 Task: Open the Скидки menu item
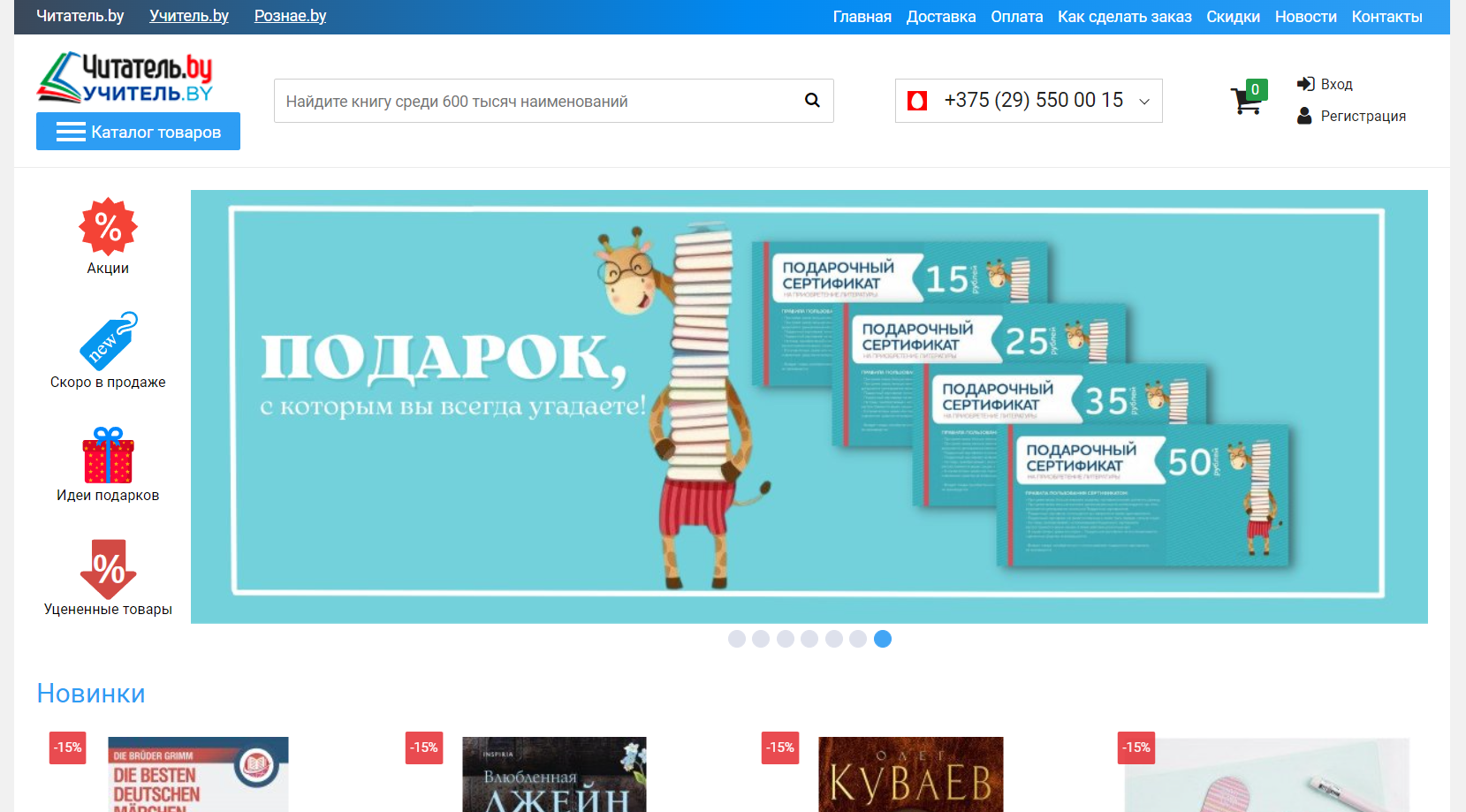(1234, 17)
